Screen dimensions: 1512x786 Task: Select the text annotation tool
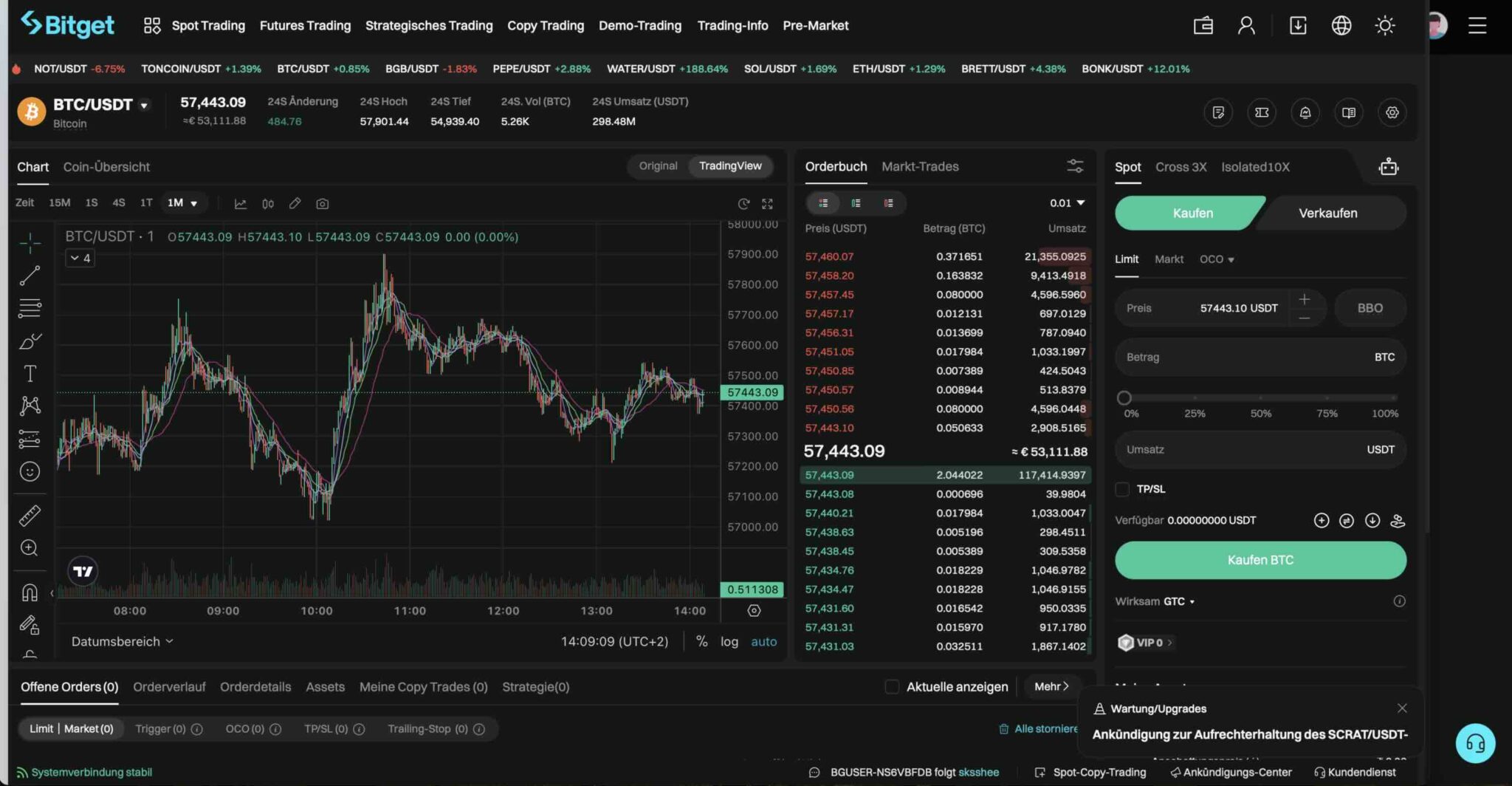pyautogui.click(x=30, y=373)
